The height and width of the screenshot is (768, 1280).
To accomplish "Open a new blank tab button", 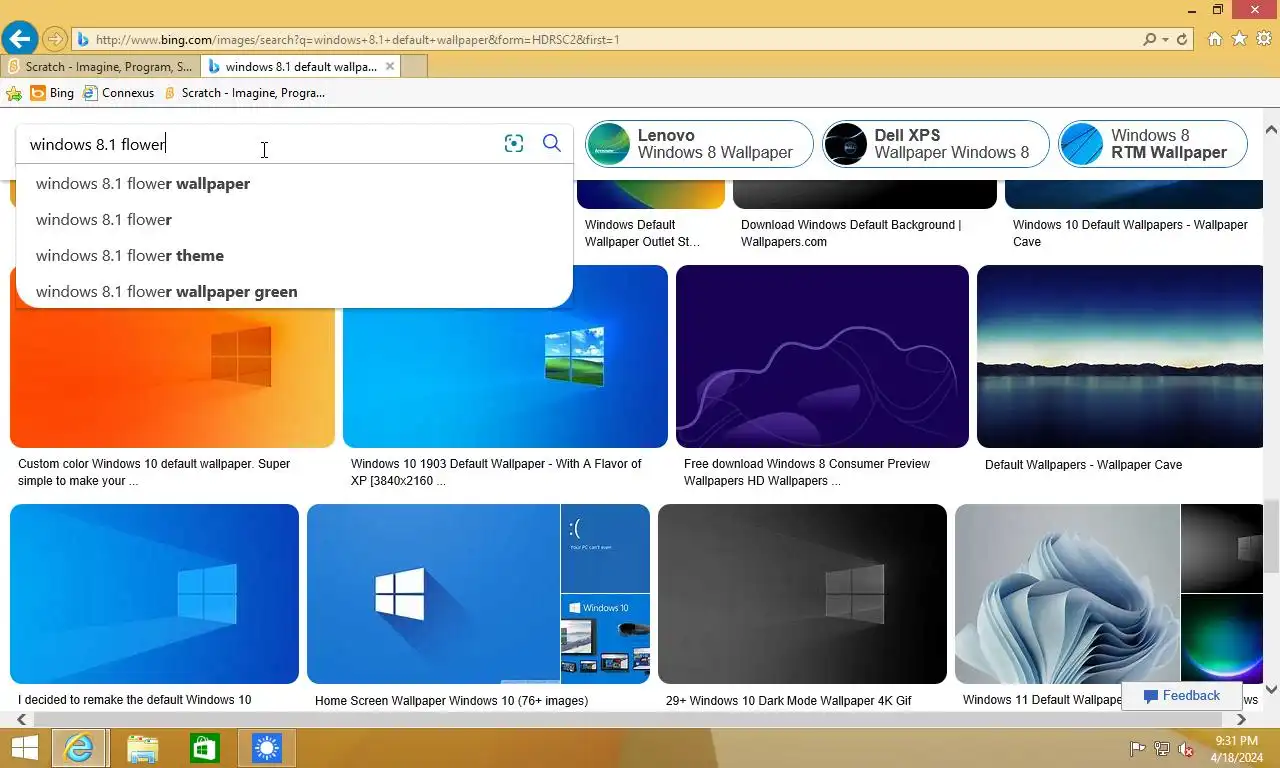I will pyautogui.click(x=415, y=67).
